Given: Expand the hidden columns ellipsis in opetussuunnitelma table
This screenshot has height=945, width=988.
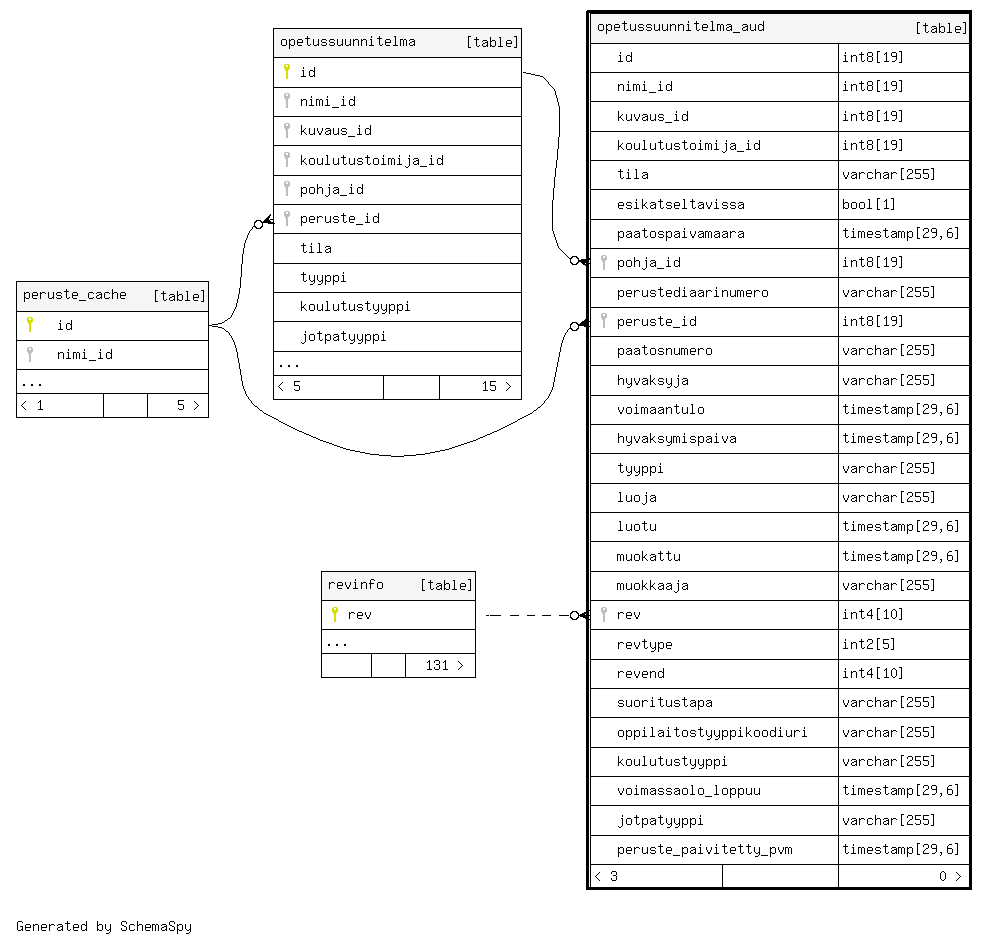Looking at the screenshot, I should (289, 364).
